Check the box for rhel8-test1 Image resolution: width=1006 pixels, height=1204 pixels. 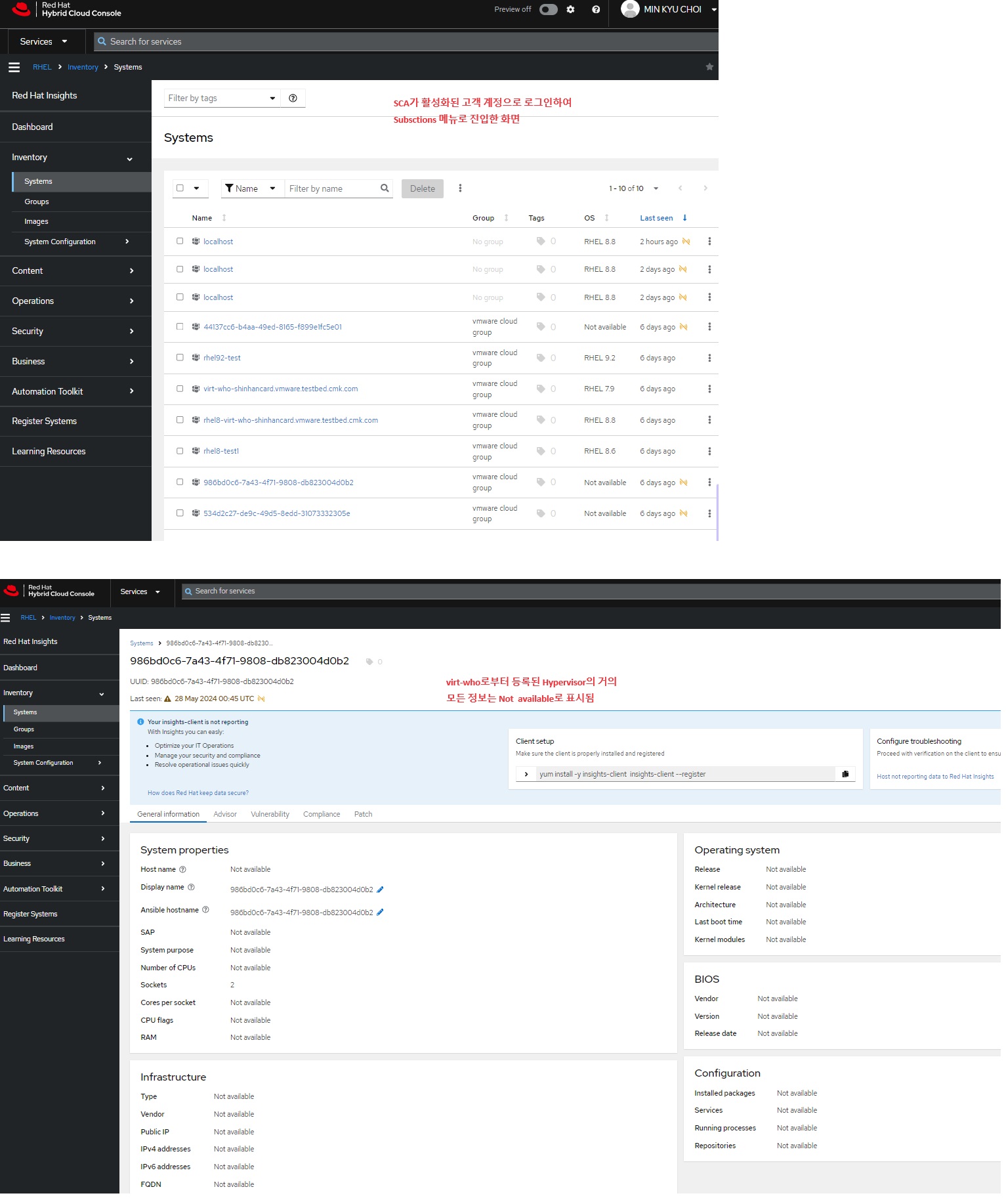click(180, 451)
